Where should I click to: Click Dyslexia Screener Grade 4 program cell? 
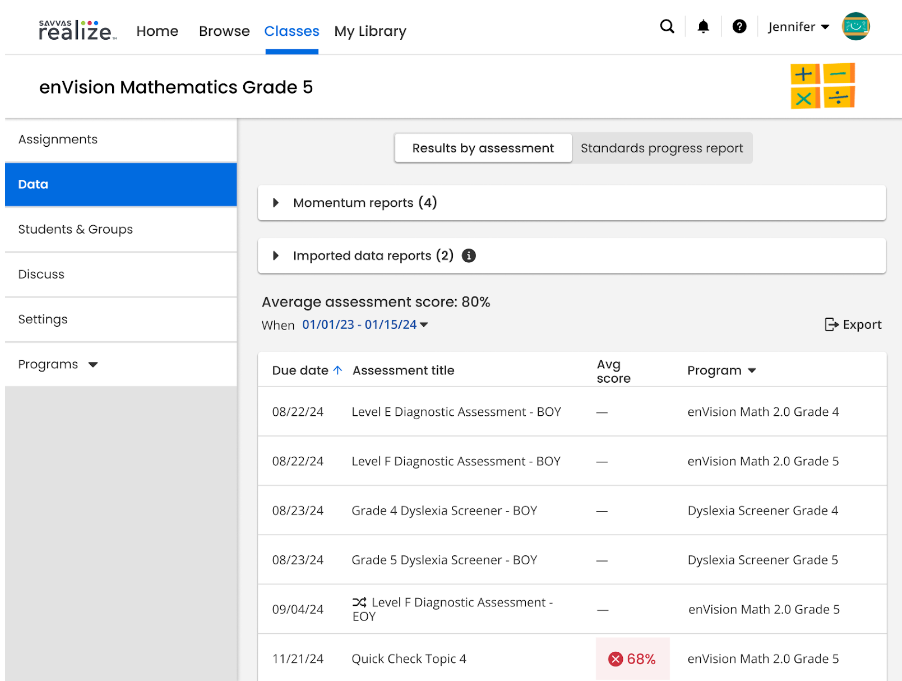point(763,511)
